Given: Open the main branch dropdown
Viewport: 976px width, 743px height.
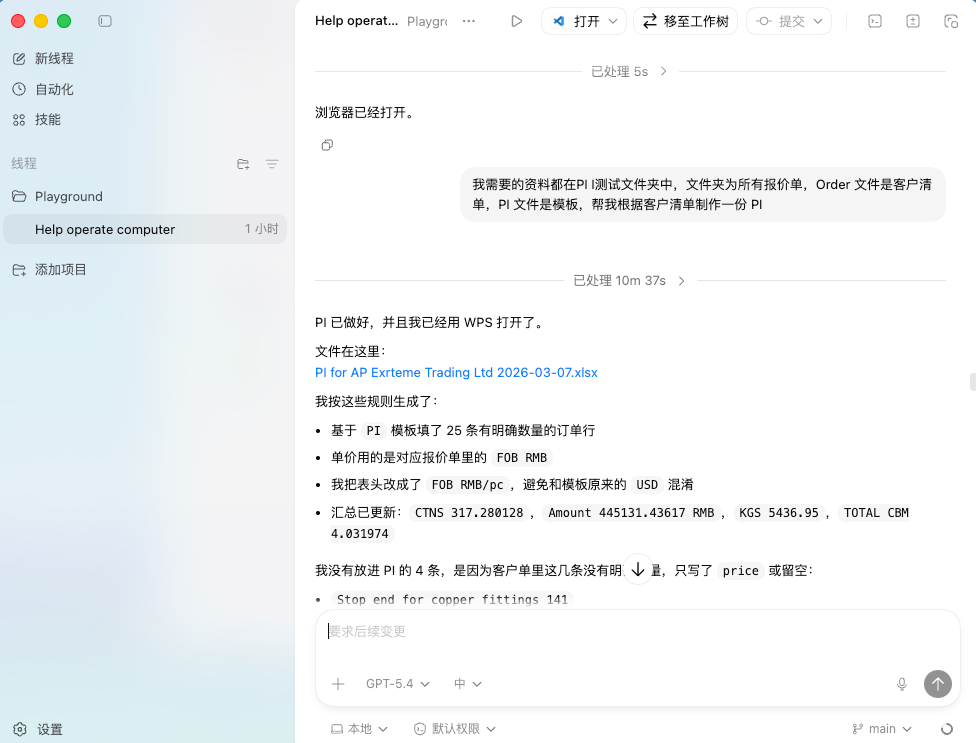Looking at the screenshot, I should pos(882,729).
